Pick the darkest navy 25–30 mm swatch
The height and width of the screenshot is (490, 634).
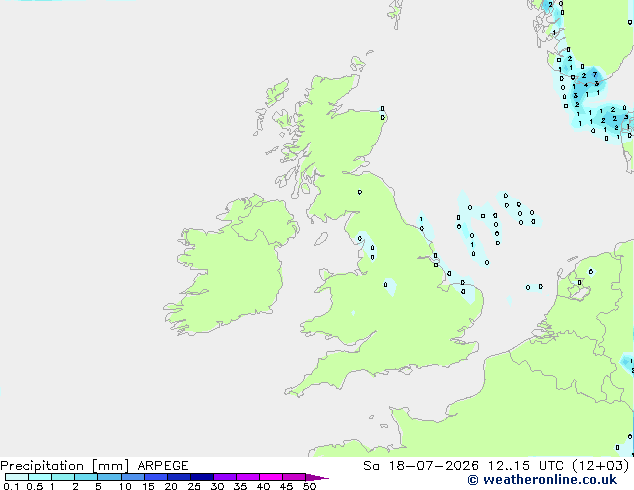(201, 477)
